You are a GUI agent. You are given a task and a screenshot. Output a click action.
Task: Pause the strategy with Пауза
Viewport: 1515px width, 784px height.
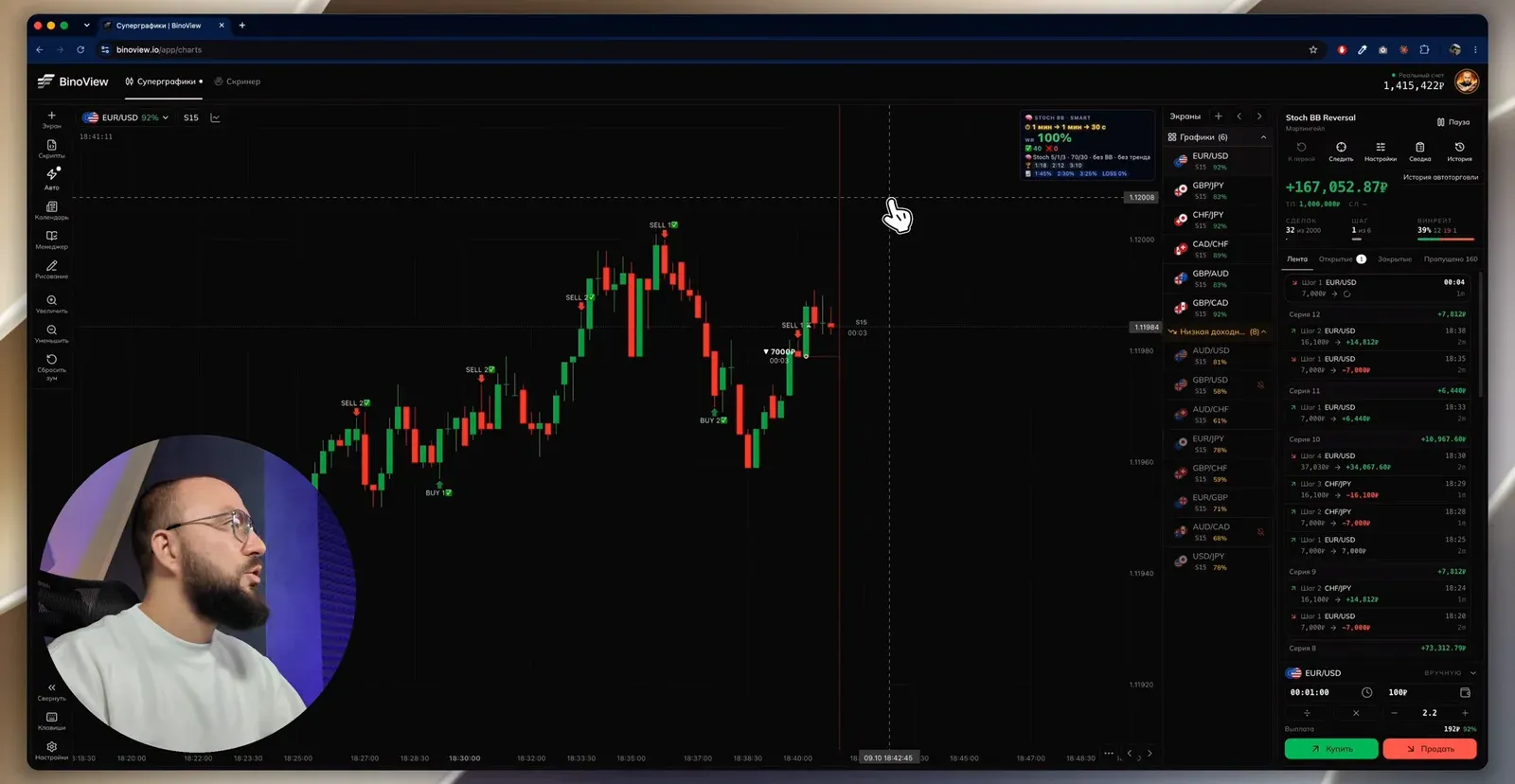tap(1453, 122)
